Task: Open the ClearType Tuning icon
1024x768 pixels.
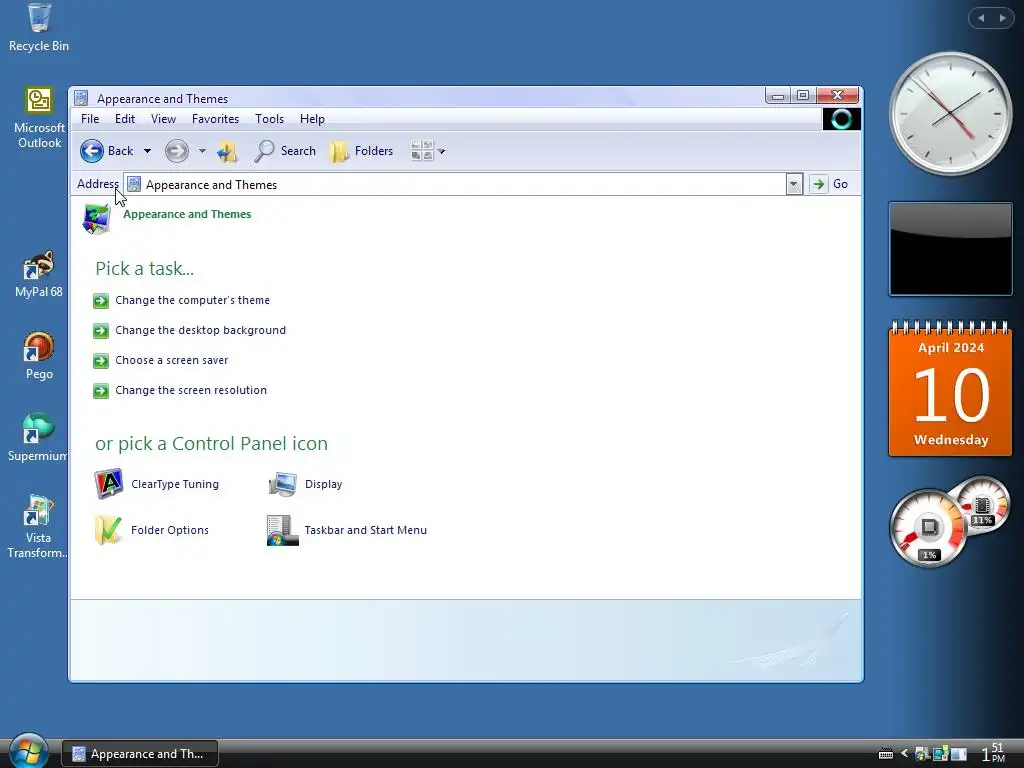Action: pos(108,484)
